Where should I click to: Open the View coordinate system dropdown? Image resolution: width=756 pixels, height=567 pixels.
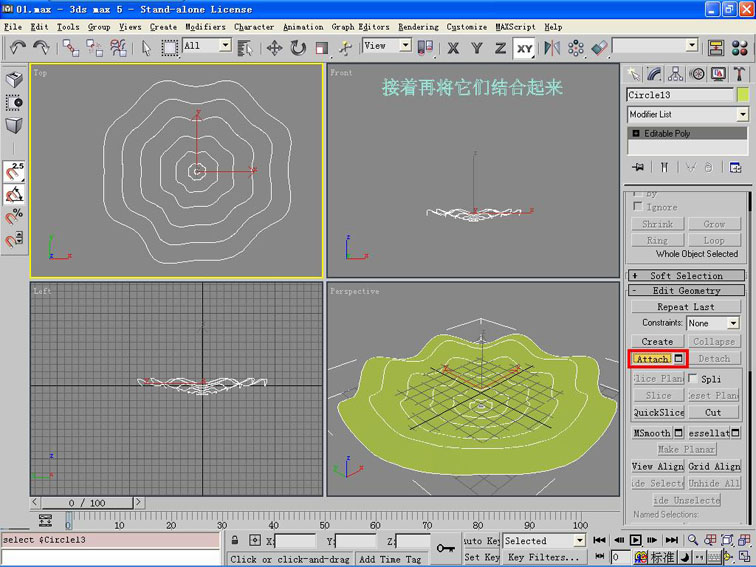406,46
